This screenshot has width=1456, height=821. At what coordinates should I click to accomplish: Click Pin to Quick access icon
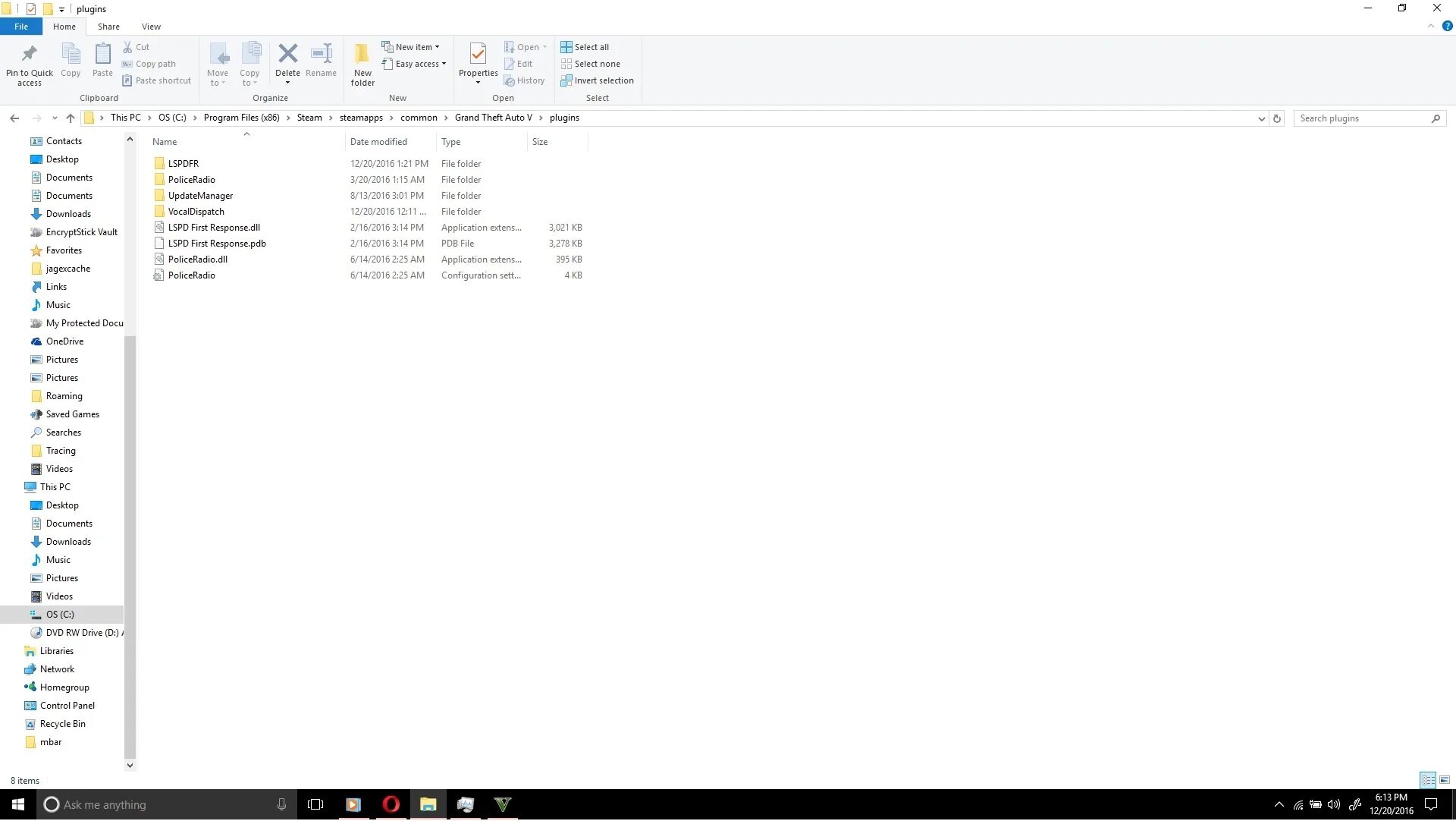[x=30, y=54]
